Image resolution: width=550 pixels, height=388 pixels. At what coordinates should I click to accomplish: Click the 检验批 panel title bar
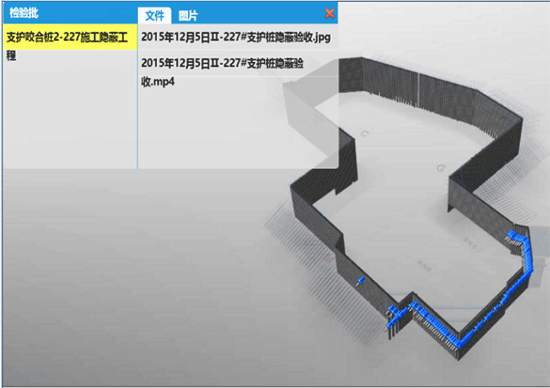[x=70, y=13]
